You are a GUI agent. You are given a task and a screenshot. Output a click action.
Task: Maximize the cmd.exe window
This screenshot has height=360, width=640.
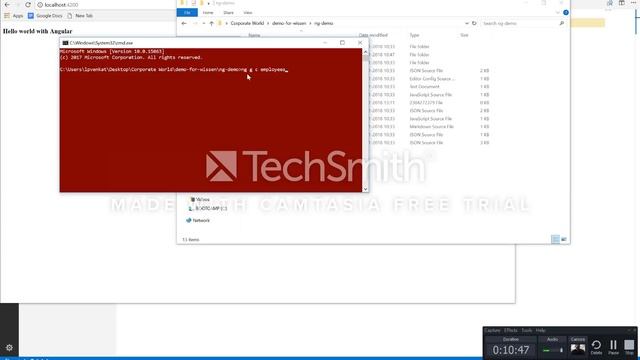[x=342, y=42]
